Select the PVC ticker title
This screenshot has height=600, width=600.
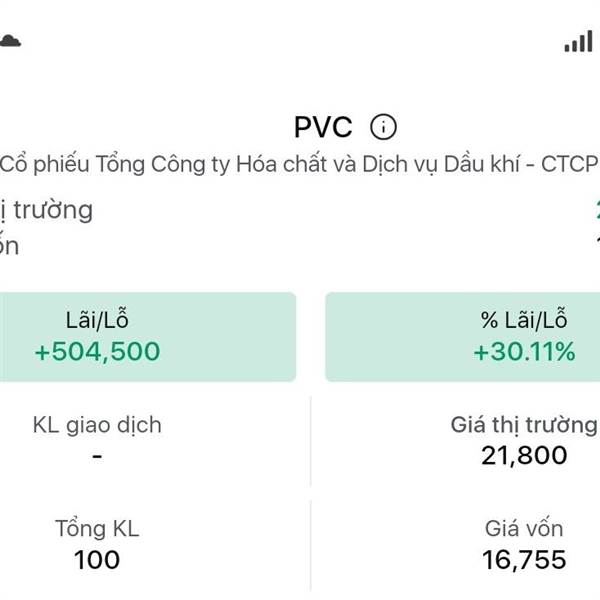coord(324,127)
